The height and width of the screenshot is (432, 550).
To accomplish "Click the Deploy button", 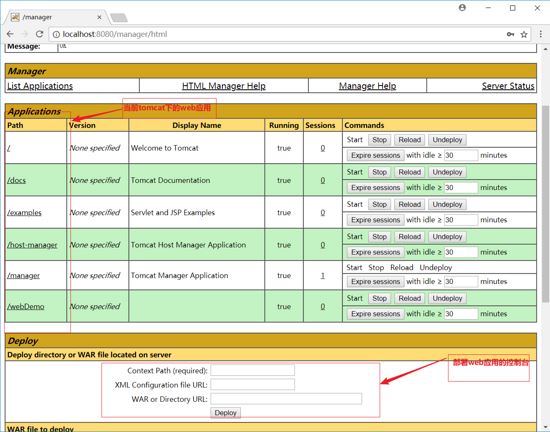I will click(x=225, y=413).
